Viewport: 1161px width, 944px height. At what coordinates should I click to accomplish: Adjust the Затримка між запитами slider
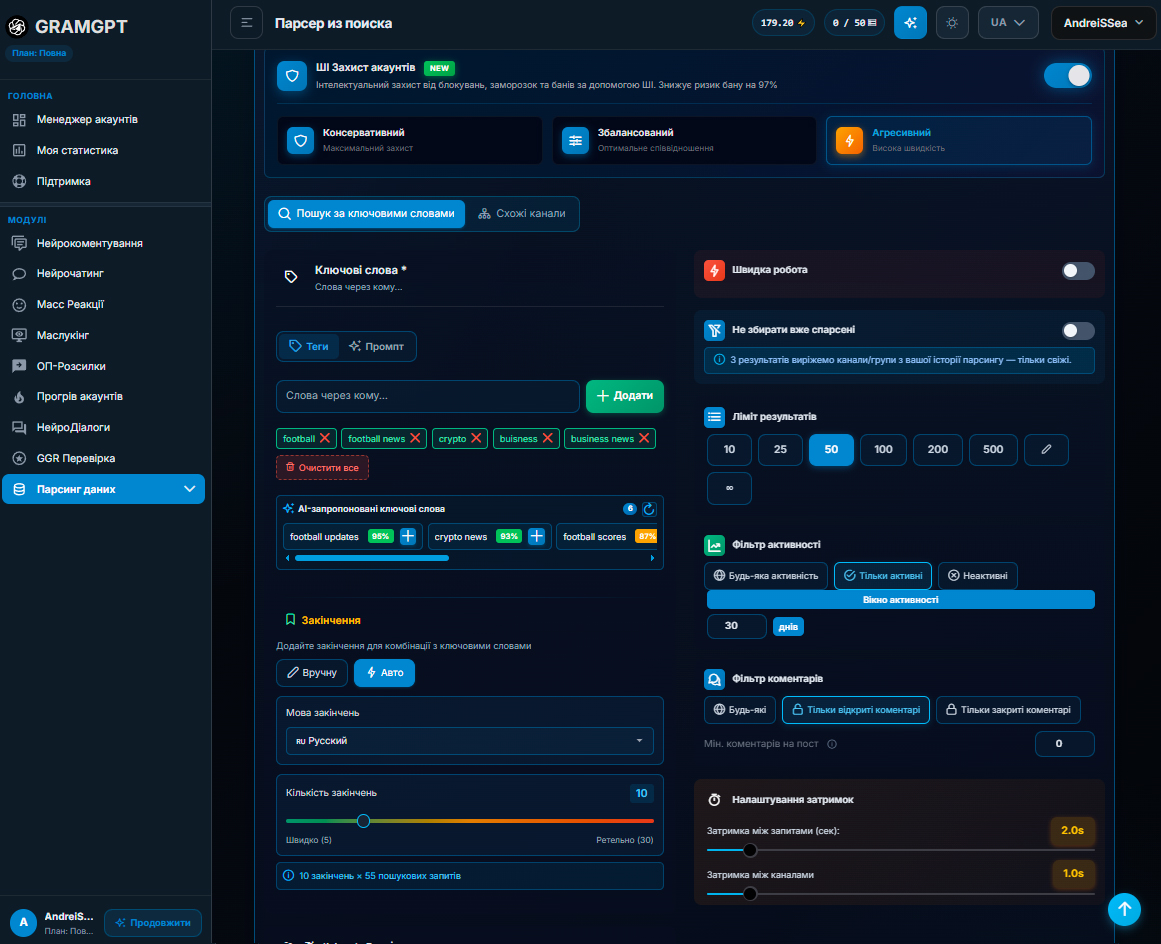(750, 851)
